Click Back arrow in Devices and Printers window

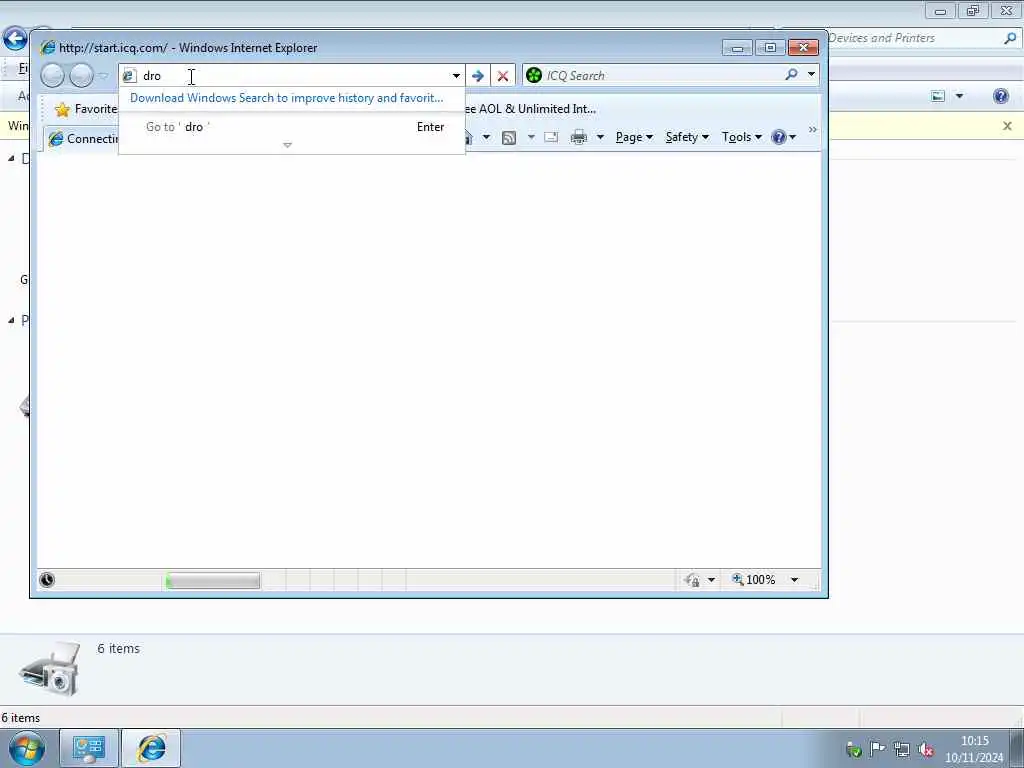14,39
